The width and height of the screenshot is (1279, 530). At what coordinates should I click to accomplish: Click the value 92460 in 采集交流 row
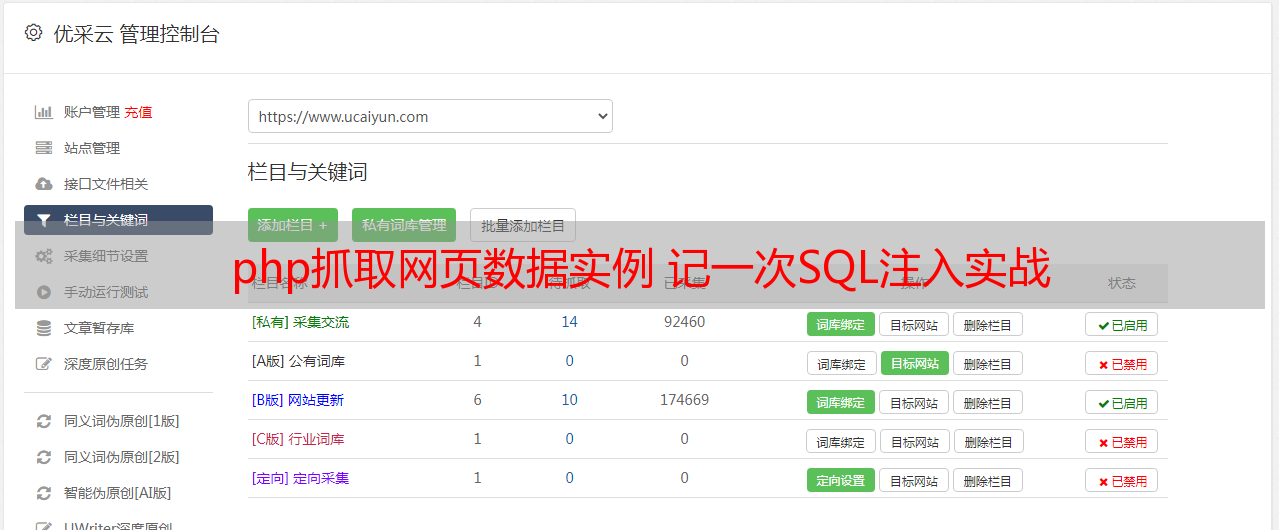click(684, 322)
